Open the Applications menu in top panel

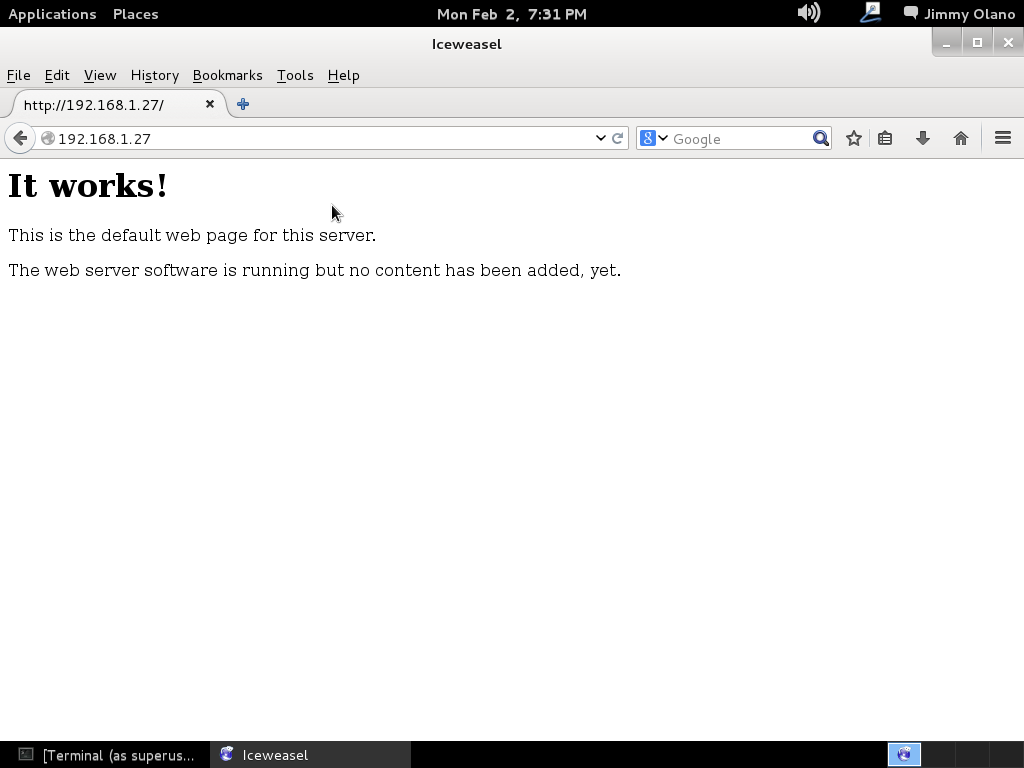[x=52, y=14]
